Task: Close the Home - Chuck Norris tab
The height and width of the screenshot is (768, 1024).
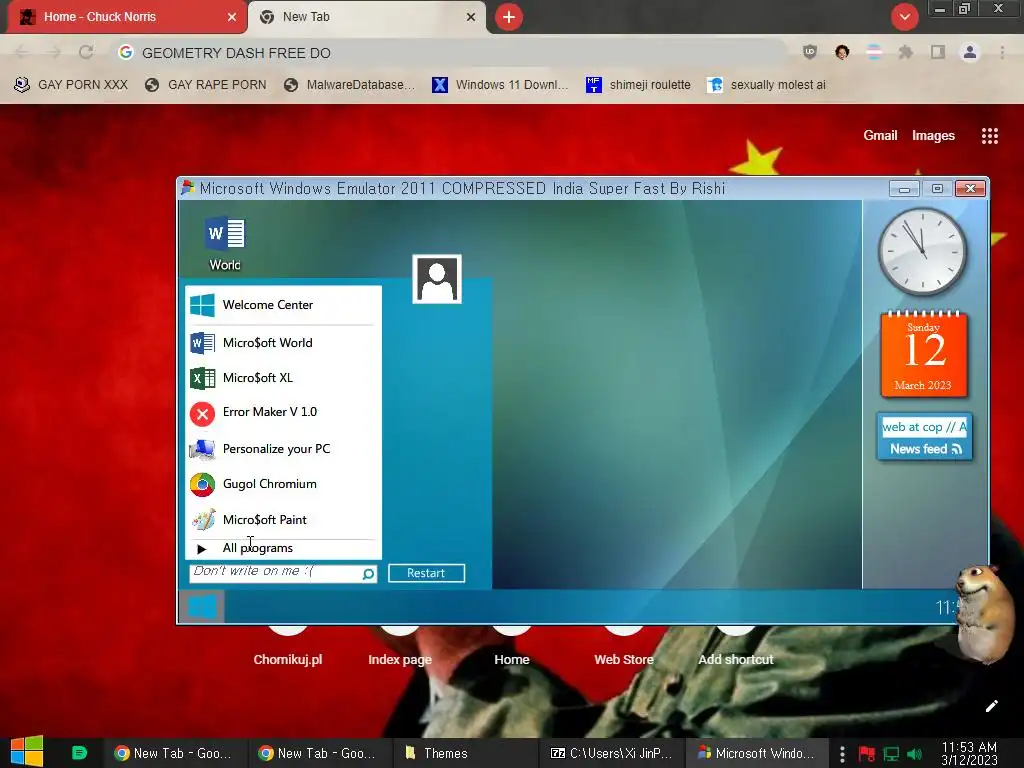Action: 232,17
